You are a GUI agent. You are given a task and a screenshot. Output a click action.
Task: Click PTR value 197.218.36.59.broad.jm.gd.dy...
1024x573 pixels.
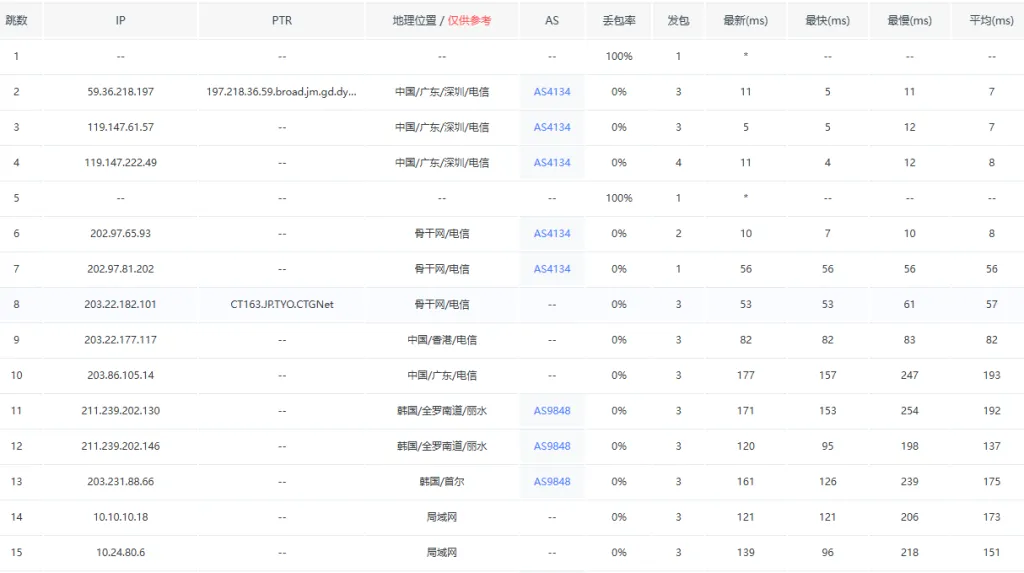coord(281,92)
